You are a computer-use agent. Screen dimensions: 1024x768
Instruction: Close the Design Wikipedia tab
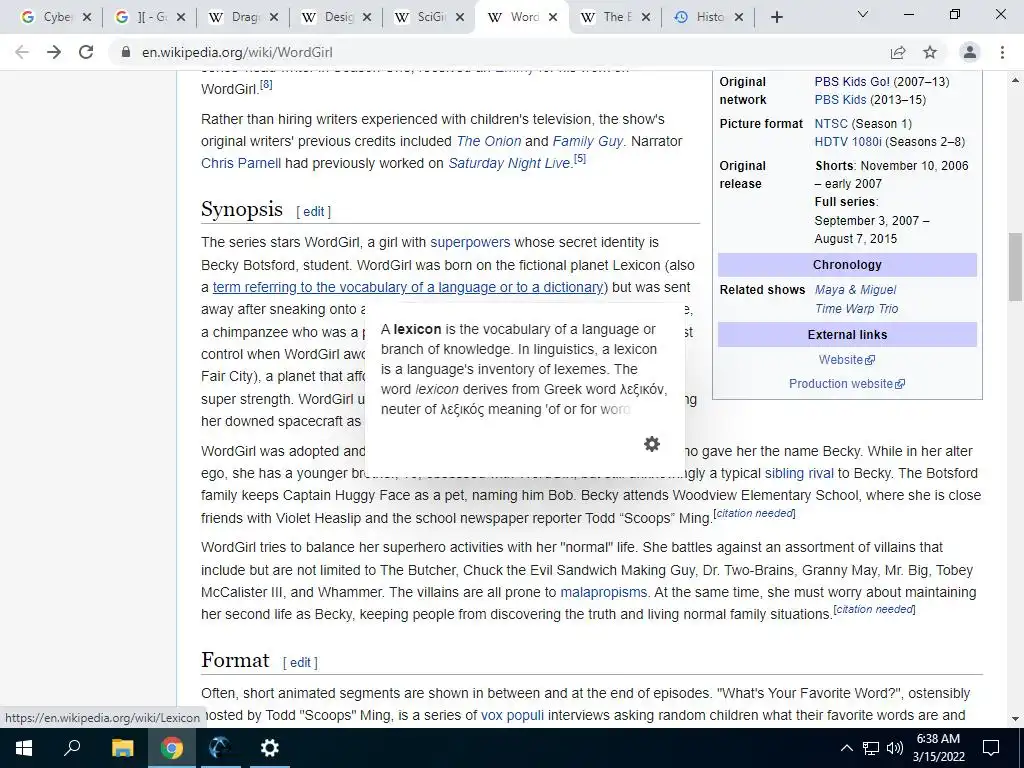tap(367, 18)
